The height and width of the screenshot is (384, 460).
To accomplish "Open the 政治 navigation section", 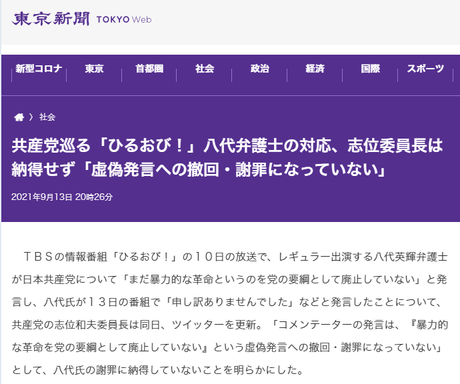I will [x=260, y=69].
